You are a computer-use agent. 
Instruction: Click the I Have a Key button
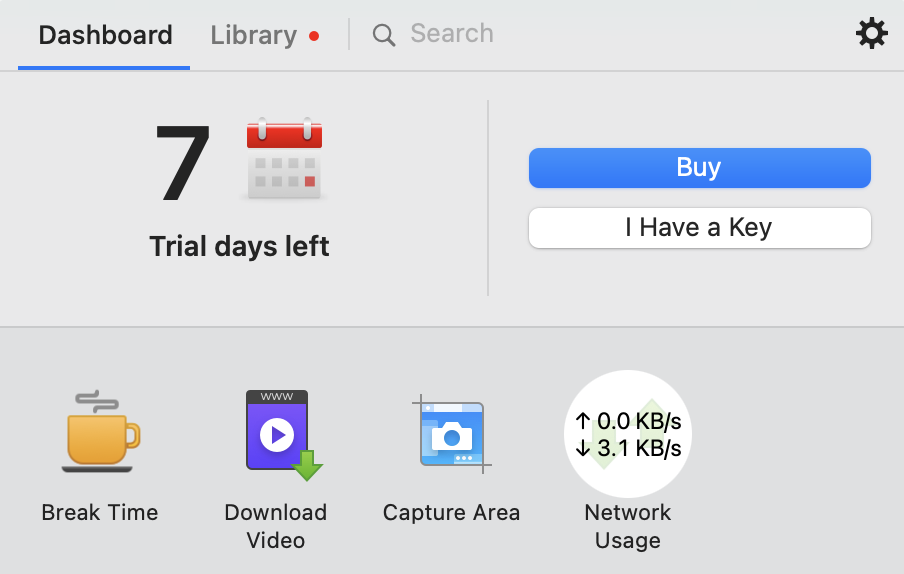tap(699, 228)
